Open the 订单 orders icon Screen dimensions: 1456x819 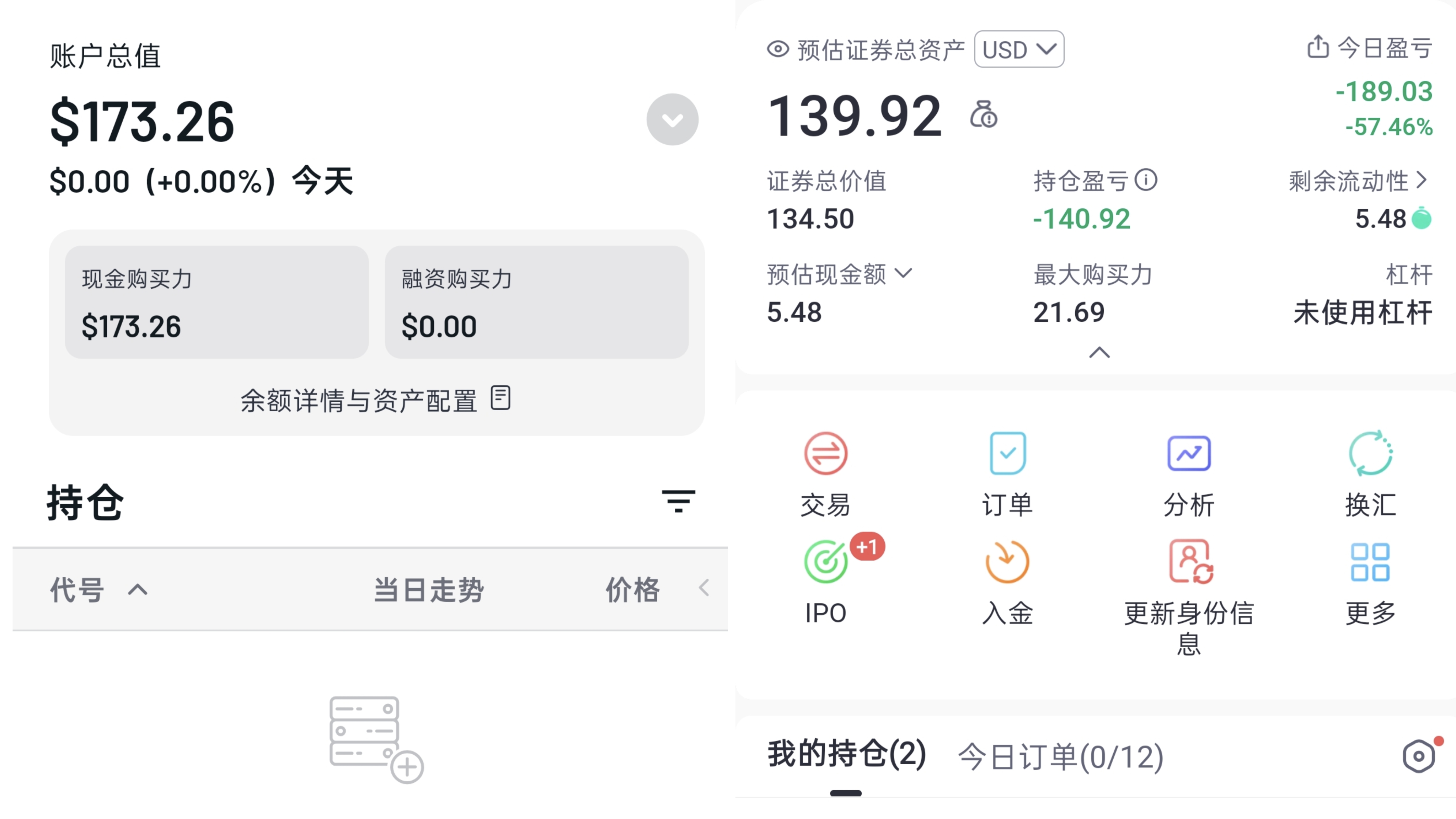pos(1007,453)
